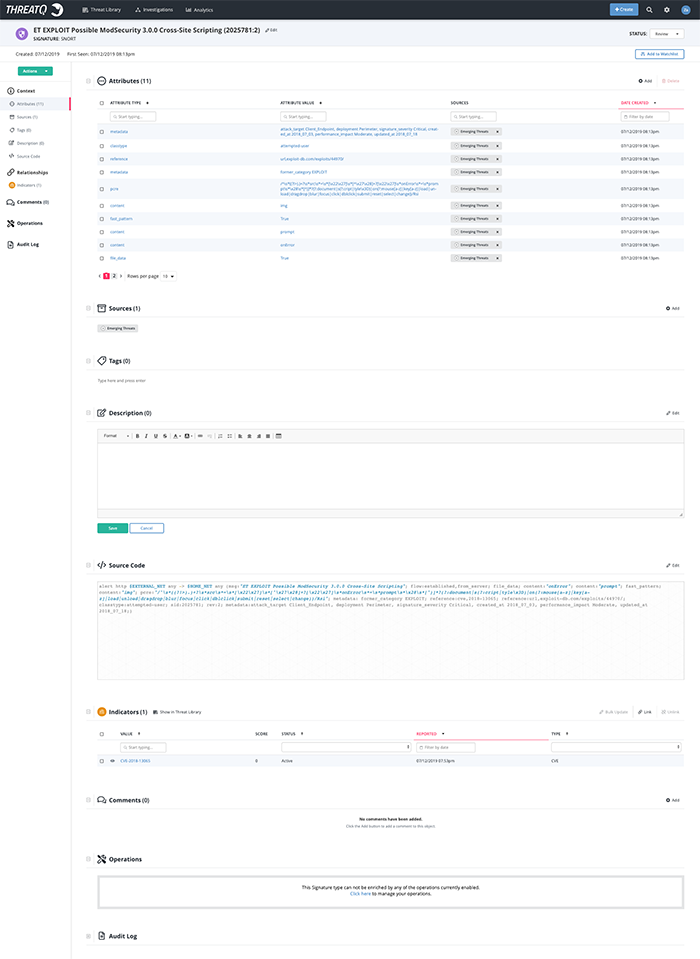
Task: Remove Emerging Threats source from classtype row
Action: coord(498,146)
